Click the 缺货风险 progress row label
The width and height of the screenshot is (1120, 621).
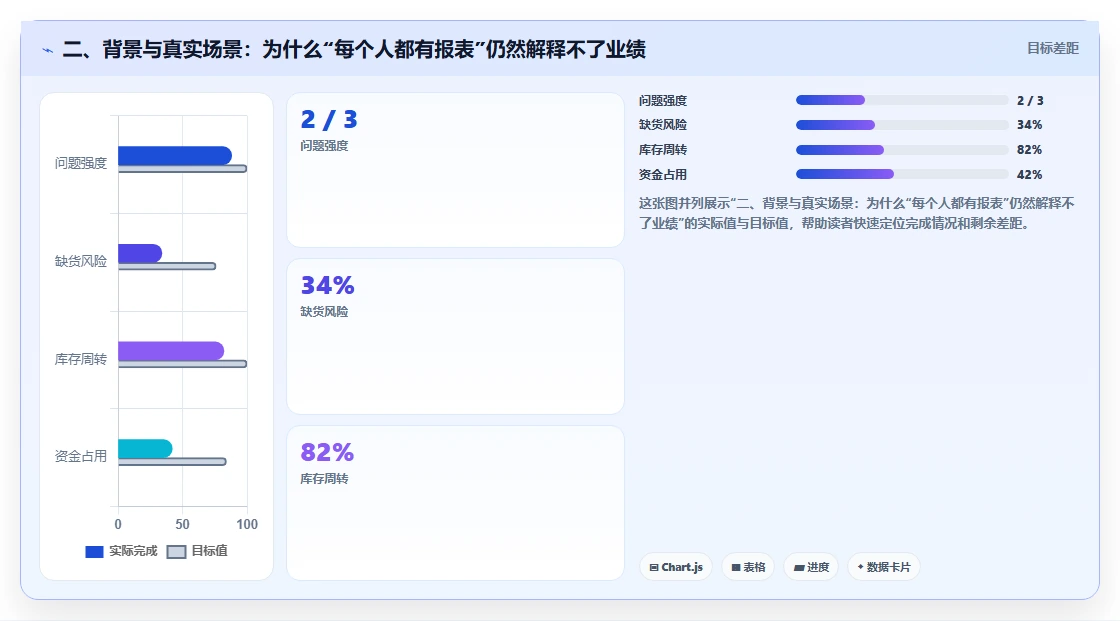(663, 125)
